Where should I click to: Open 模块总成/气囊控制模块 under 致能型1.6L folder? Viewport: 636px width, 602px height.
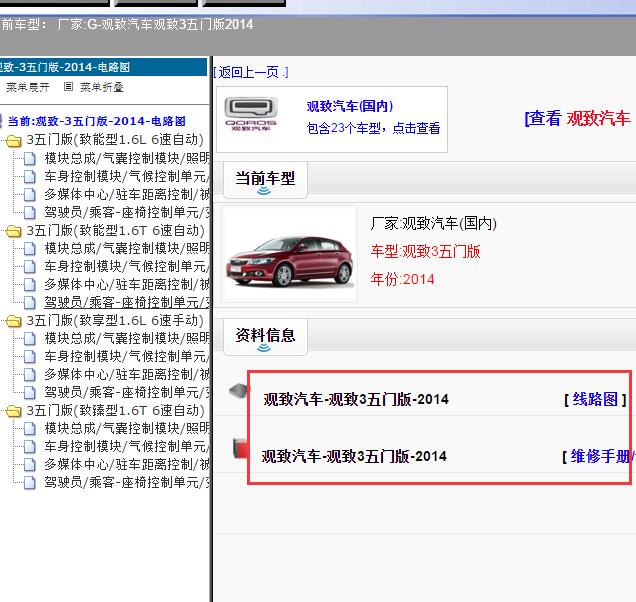pos(127,158)
